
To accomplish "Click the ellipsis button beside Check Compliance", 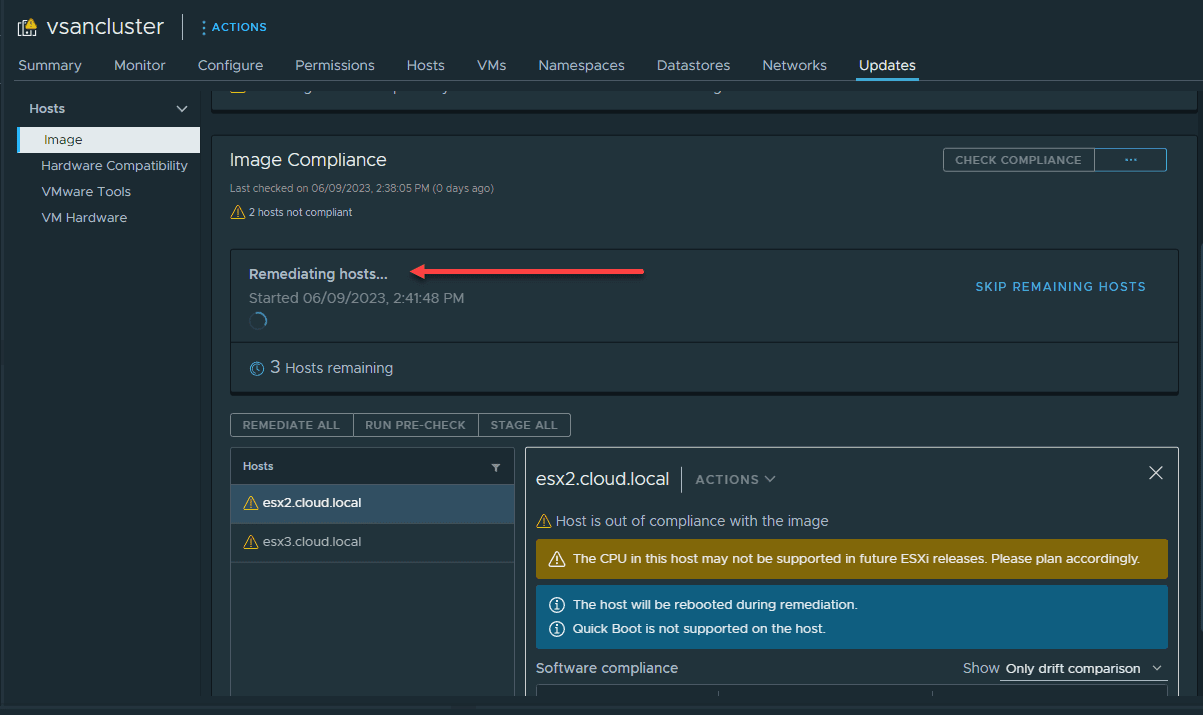I will (x=1130, y=160).
